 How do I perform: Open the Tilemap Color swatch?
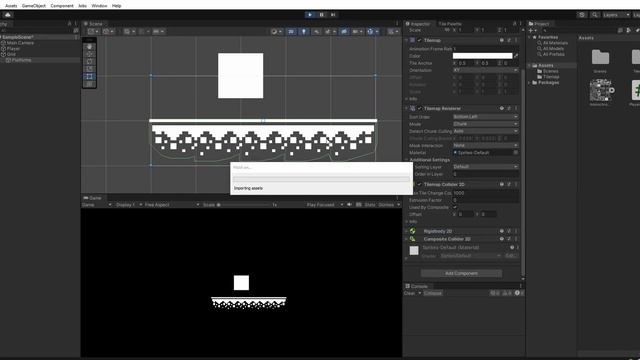coord(482,56)
